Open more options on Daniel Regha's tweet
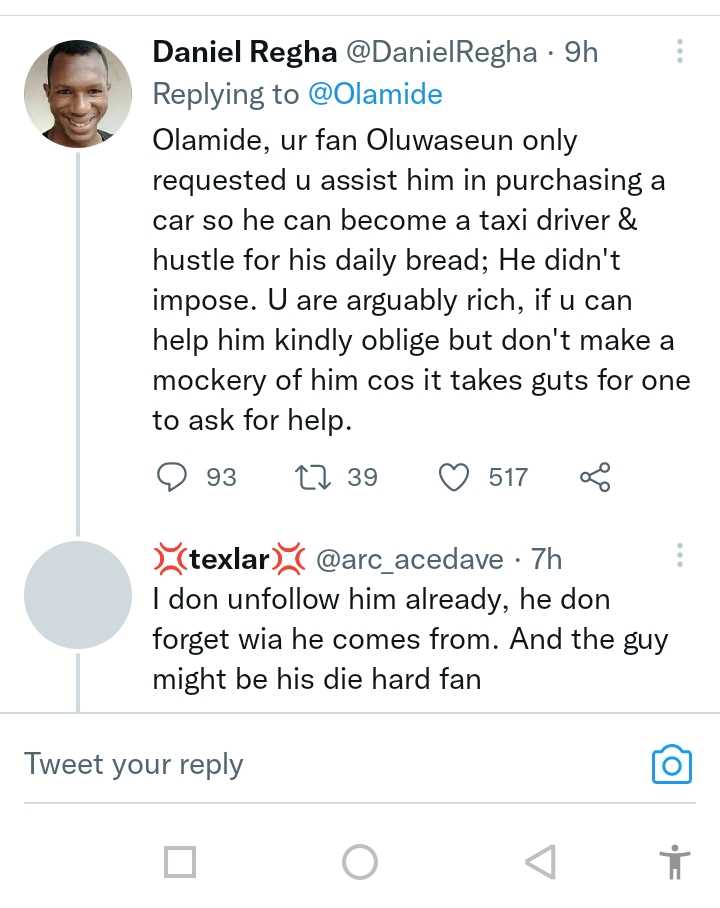The image size is (720, 908). [x=680, y=52]
